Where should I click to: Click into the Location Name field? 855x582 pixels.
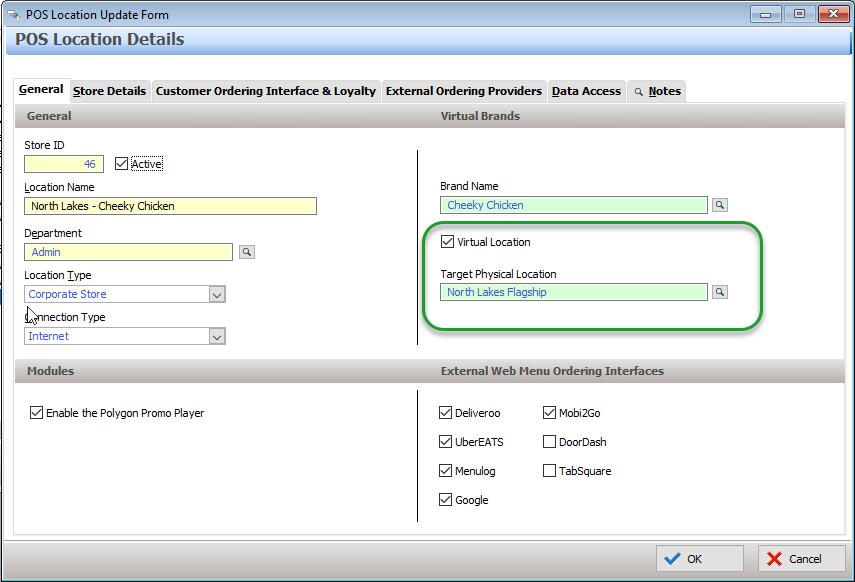tap(170, 206)
